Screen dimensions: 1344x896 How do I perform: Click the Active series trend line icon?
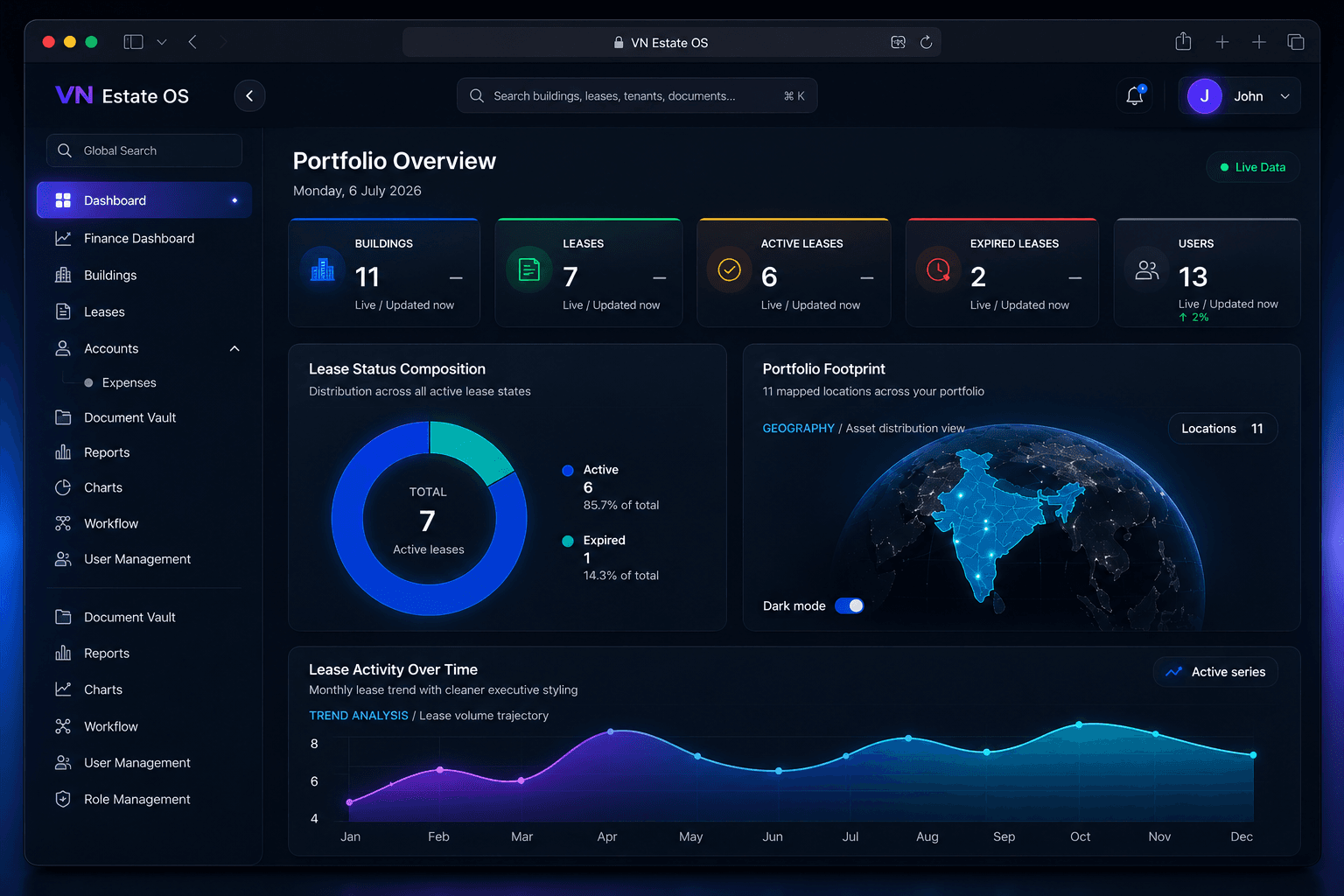[1174, 671]
